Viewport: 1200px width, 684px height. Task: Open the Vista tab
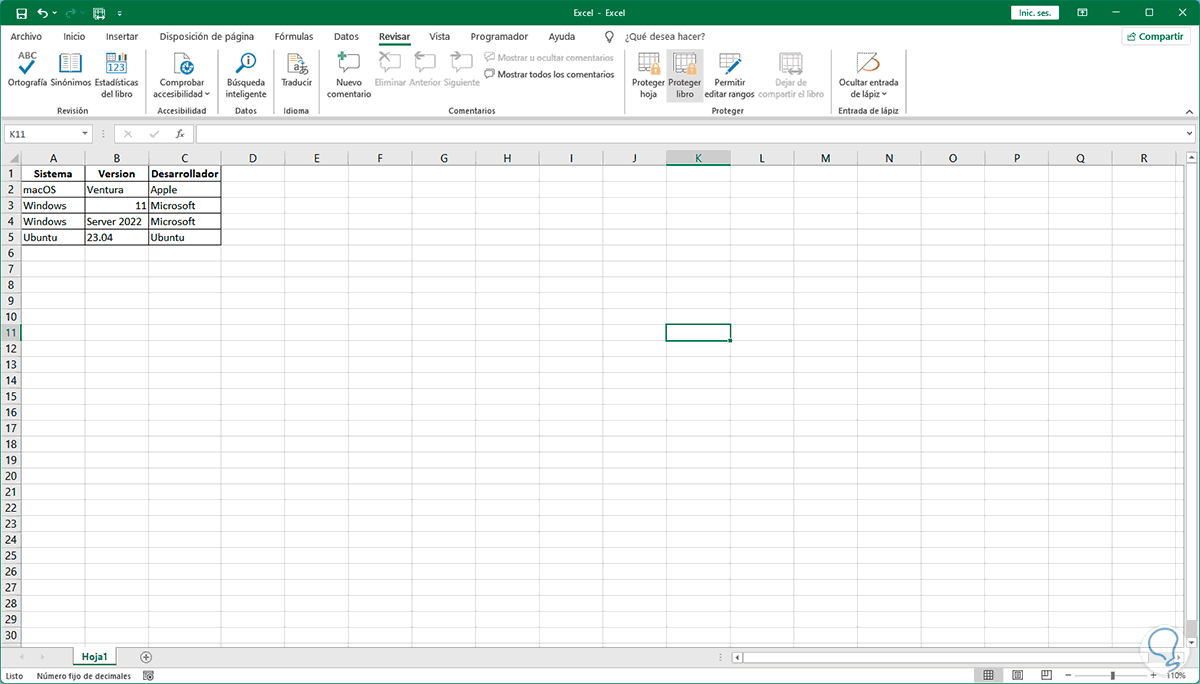440,36
